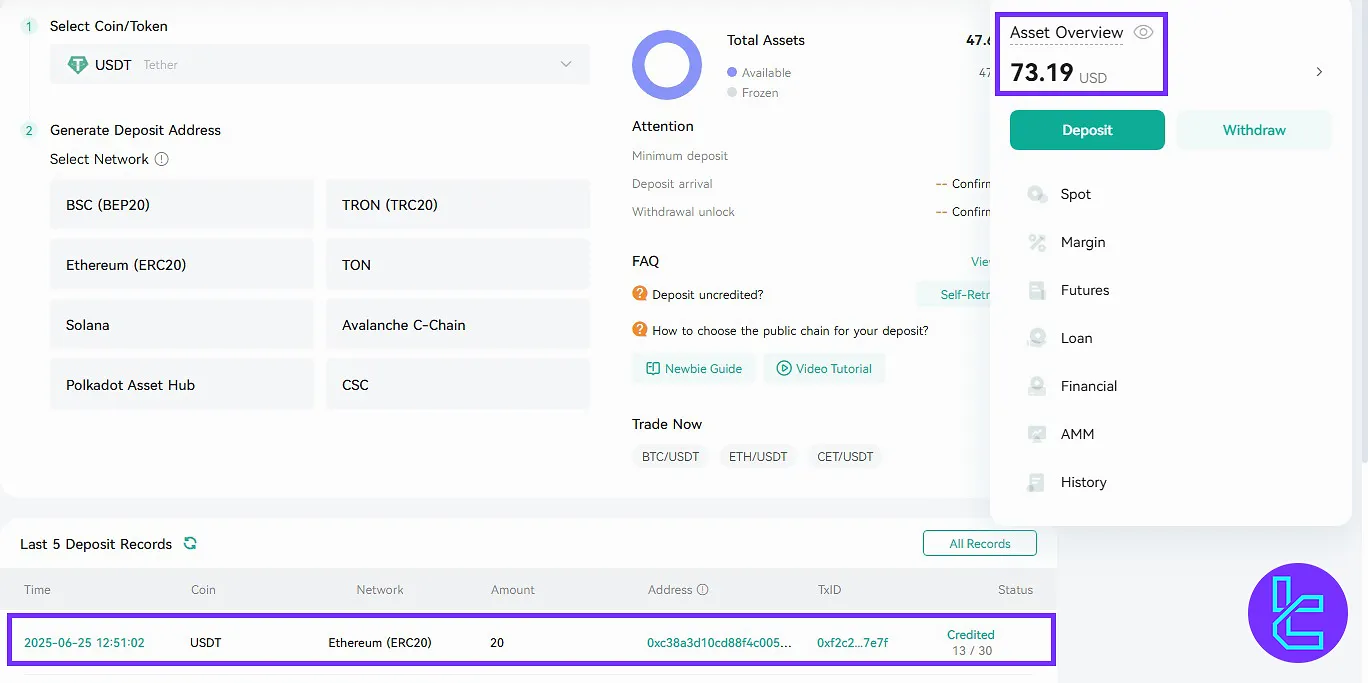Click the Address column info icon
The image size is (1368, 683).
click(703, 590)
